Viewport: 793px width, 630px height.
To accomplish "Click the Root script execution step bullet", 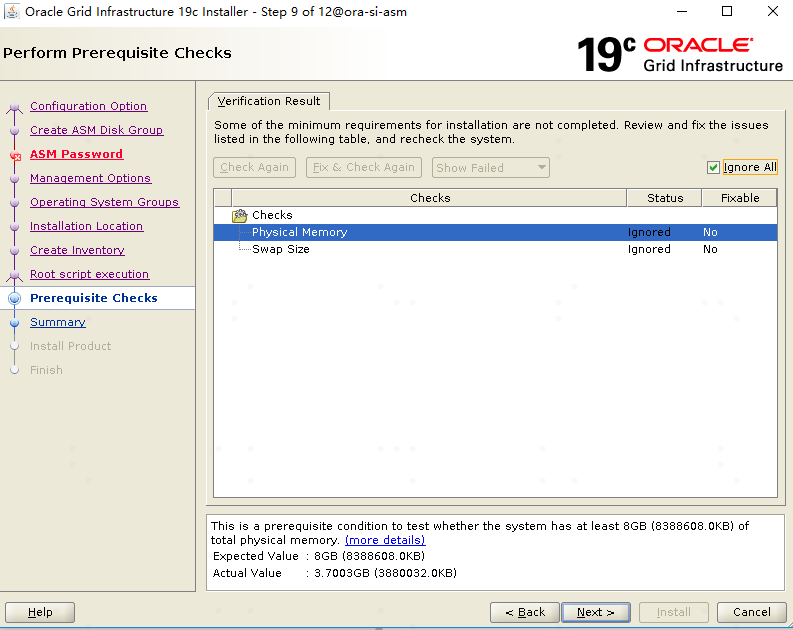I will [x=15, y=276].
